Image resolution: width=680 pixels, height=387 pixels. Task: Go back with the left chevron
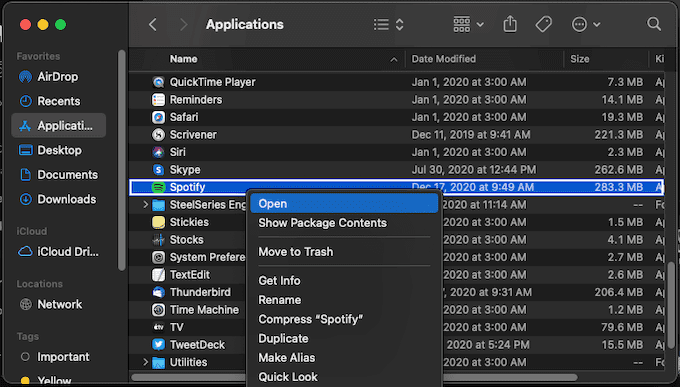153,24
